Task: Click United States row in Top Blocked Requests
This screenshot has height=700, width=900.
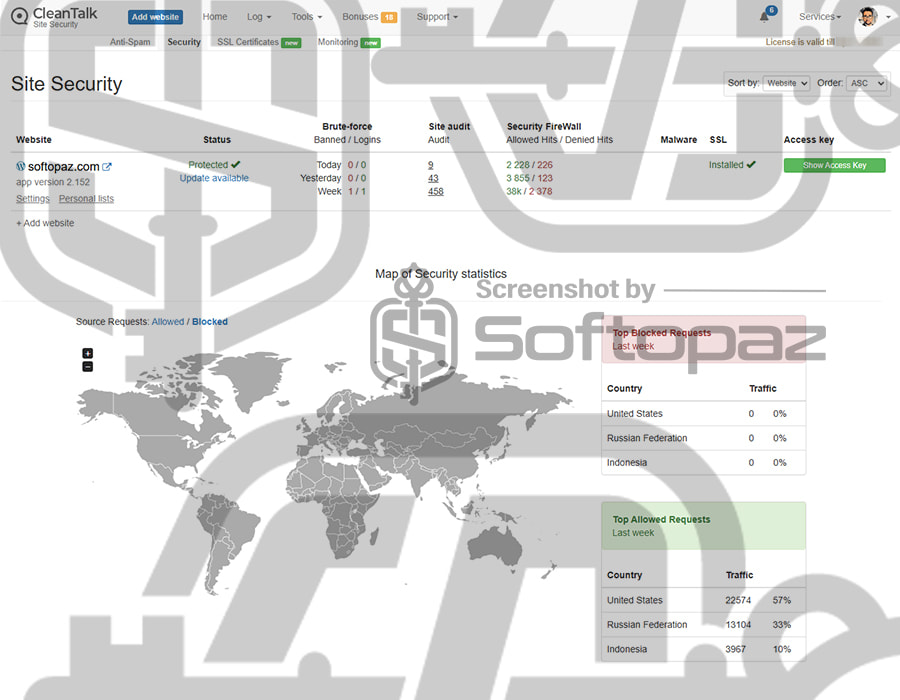Action: pos(704,414)
